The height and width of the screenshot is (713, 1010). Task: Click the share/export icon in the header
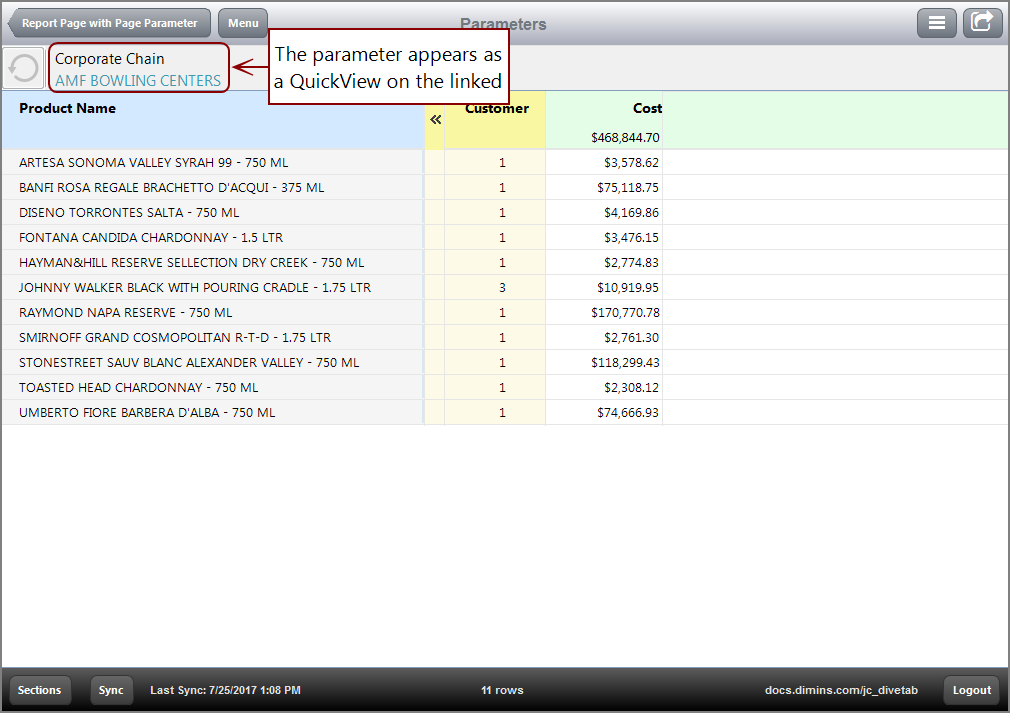click(982, 22)
